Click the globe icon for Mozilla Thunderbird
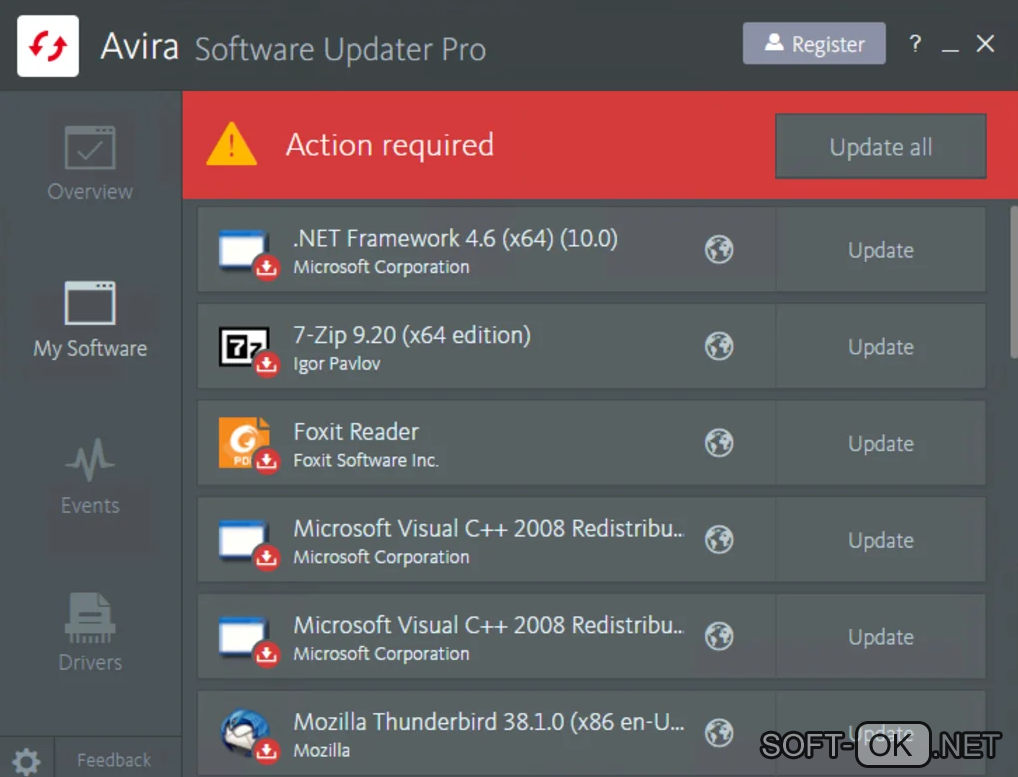The width and height of the screenshot is (1018, 777). point(719,733)
